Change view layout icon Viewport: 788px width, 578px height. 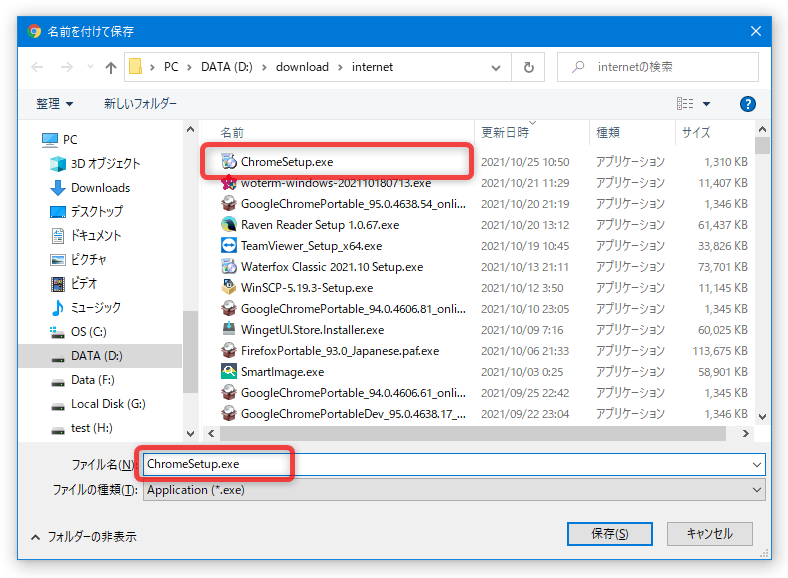pyautogui.click(x=684, y=104)
